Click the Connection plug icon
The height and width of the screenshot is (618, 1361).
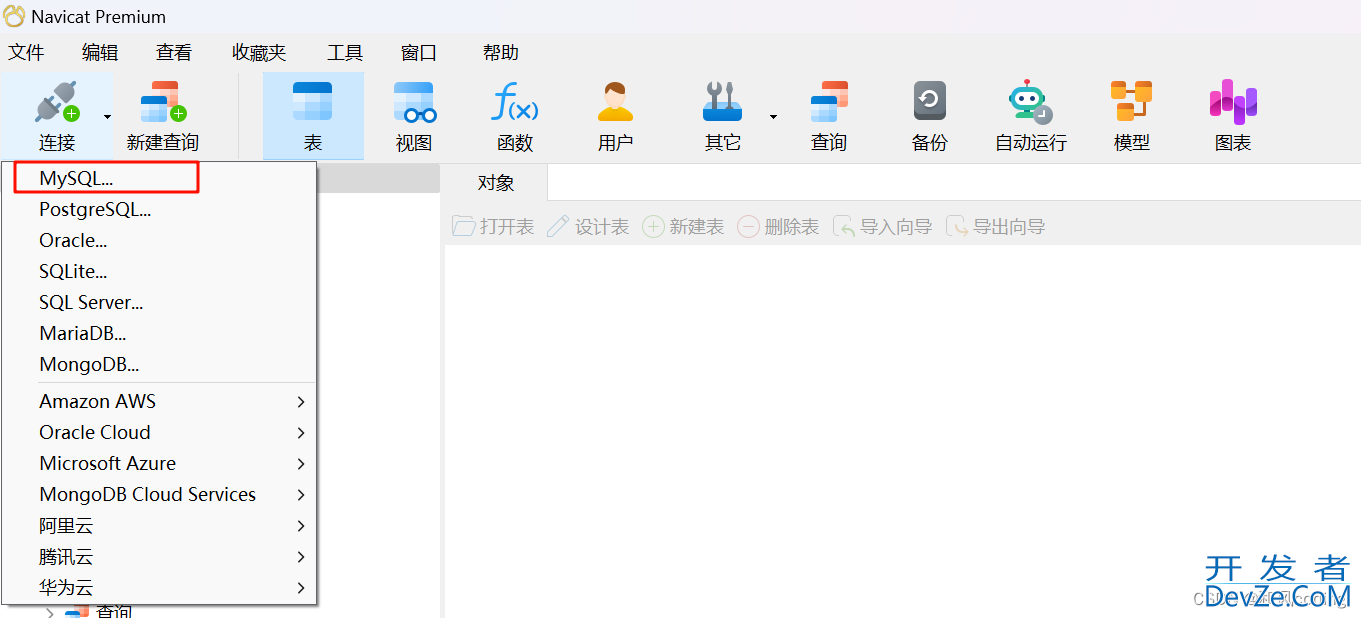(x=57, y=103)
